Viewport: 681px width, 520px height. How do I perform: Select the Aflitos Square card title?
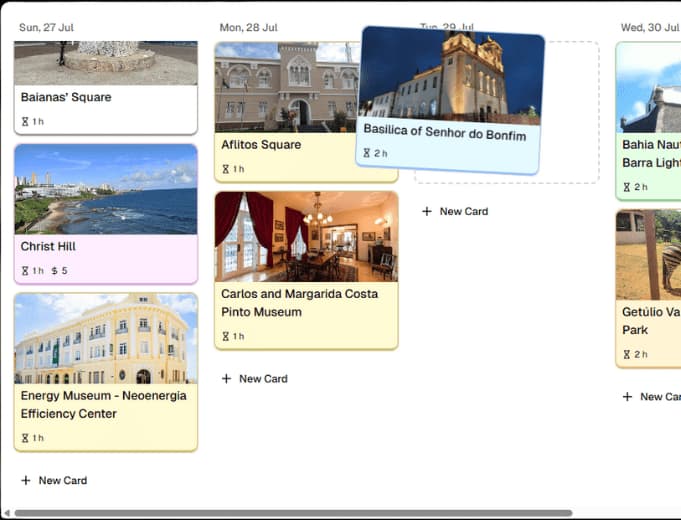(261, 145)
